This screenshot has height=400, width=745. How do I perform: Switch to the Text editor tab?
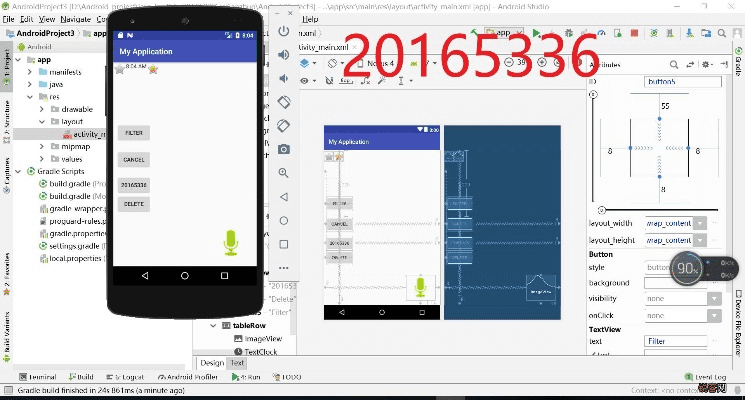(x=238, y=363)
